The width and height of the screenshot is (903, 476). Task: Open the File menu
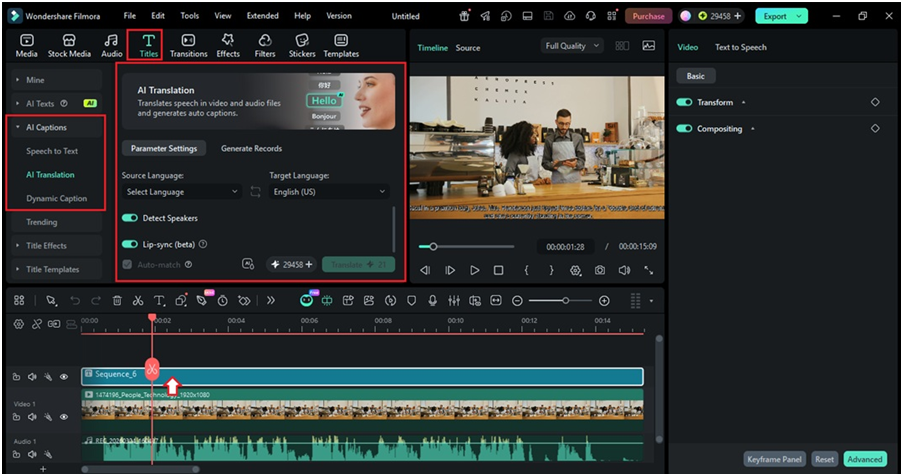[130, 16]
